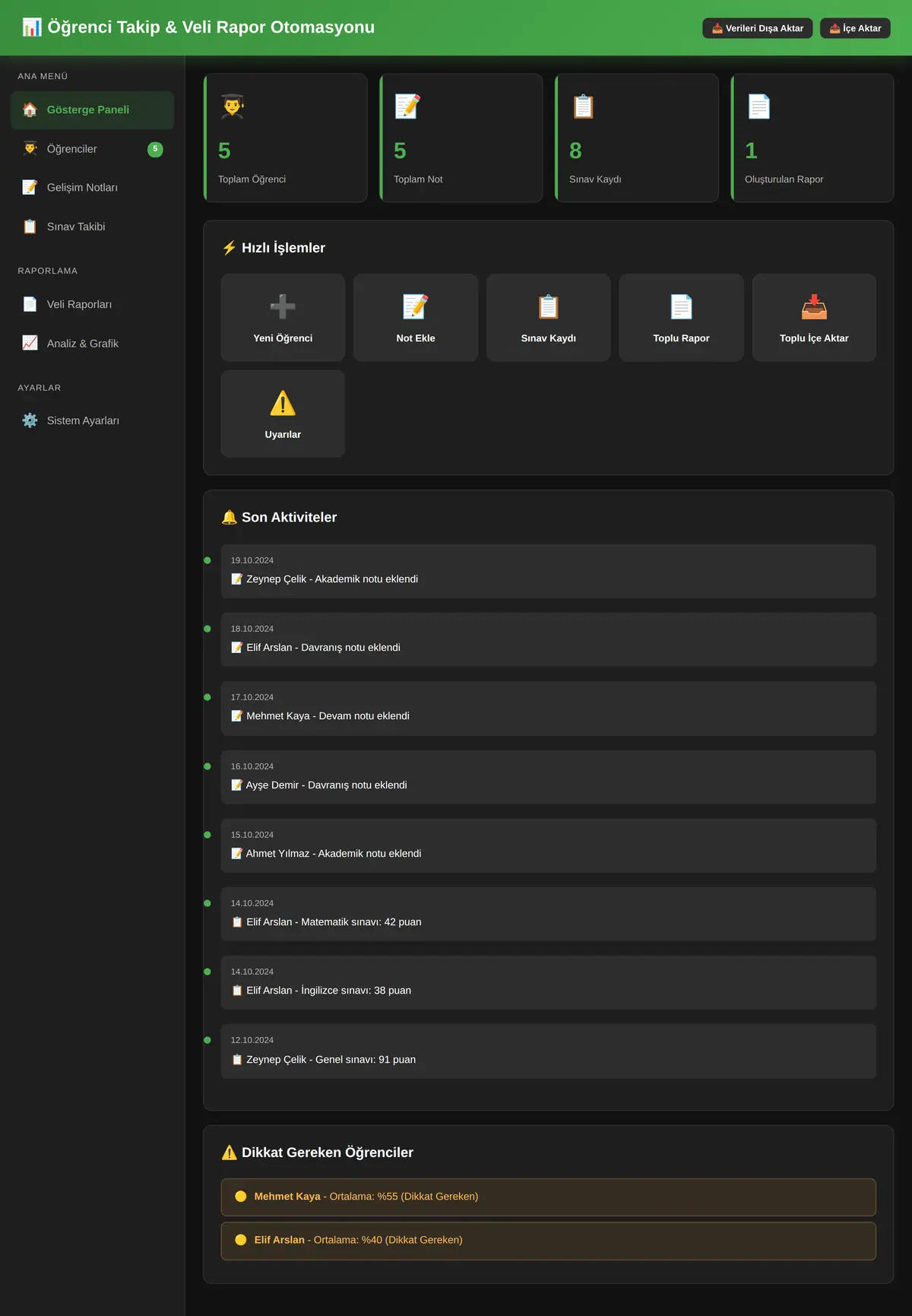Click the clipboard icon on Sınav Kaydı stat card

pyautogui.click(x=583, y=106)
